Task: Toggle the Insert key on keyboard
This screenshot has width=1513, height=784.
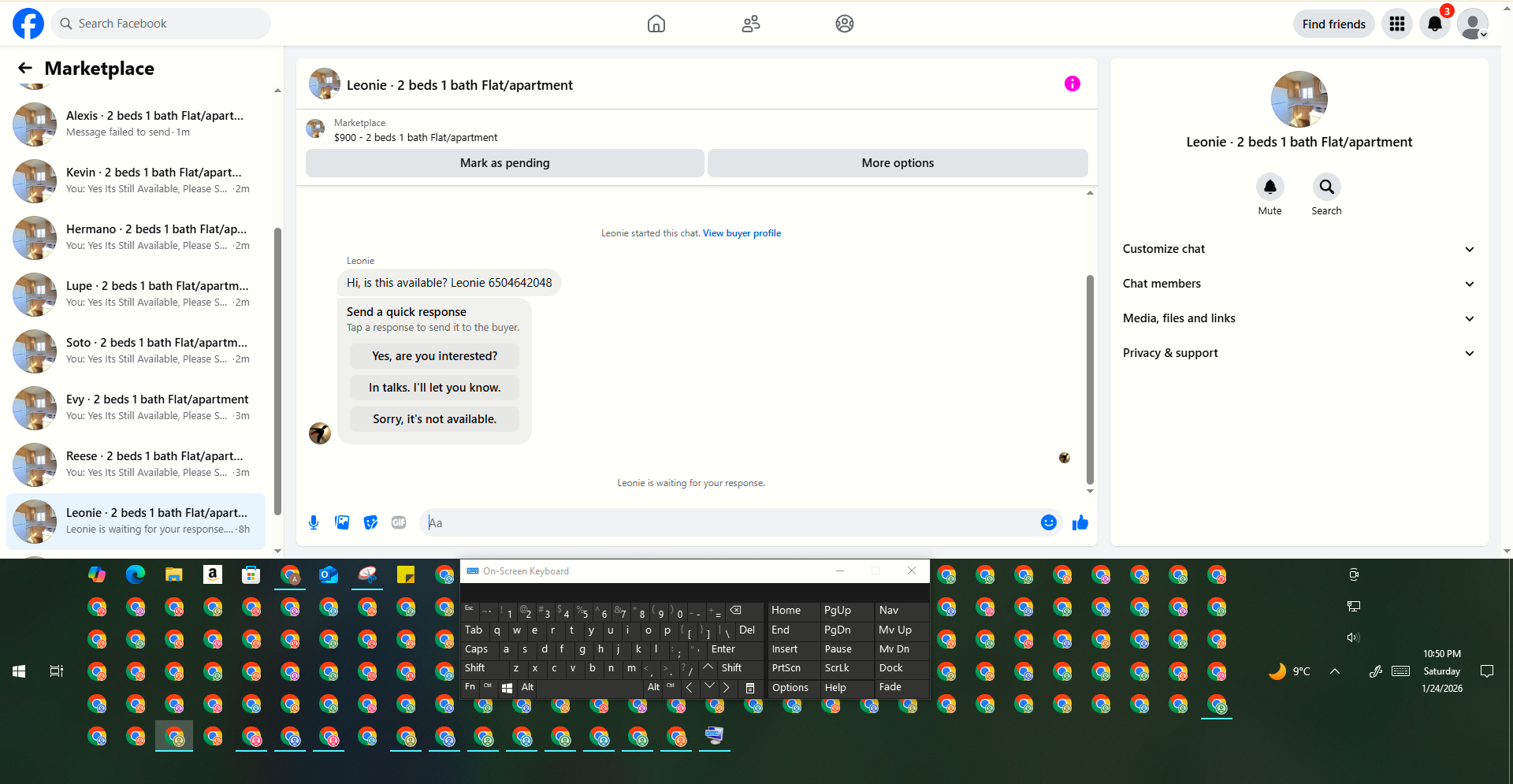Action: coord(794,649)
